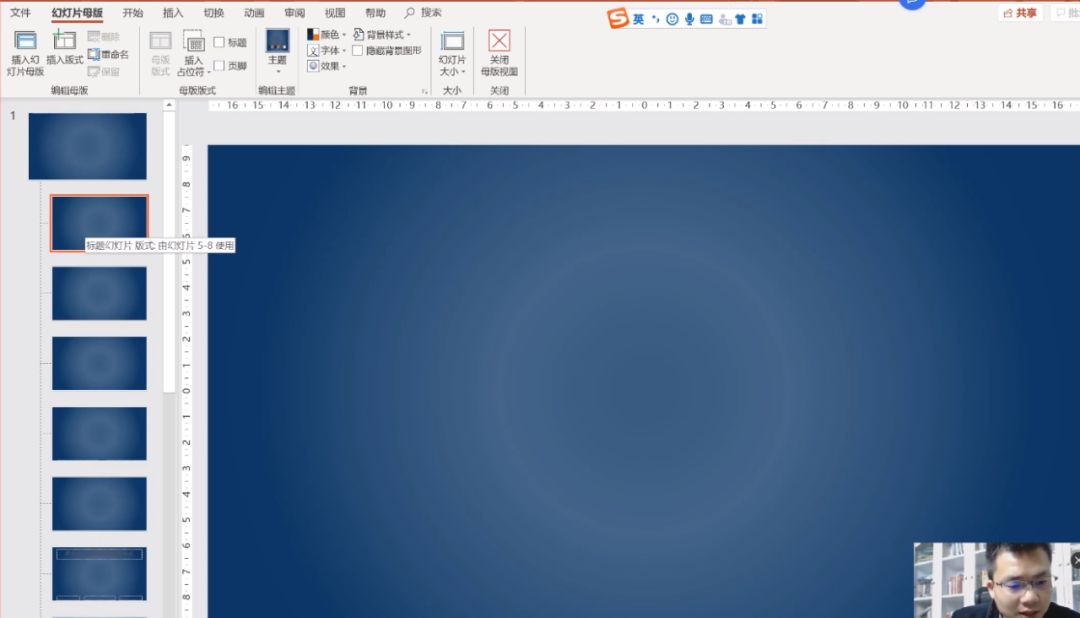Click the Search (搜索) box
The height and width of the screenshot is (618, 1080).
424,12
